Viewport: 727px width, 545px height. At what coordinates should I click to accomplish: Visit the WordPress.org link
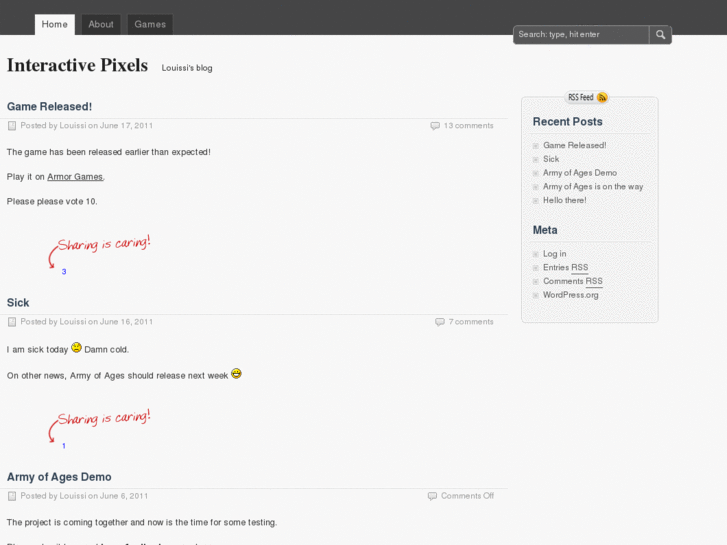coord(570,295)
